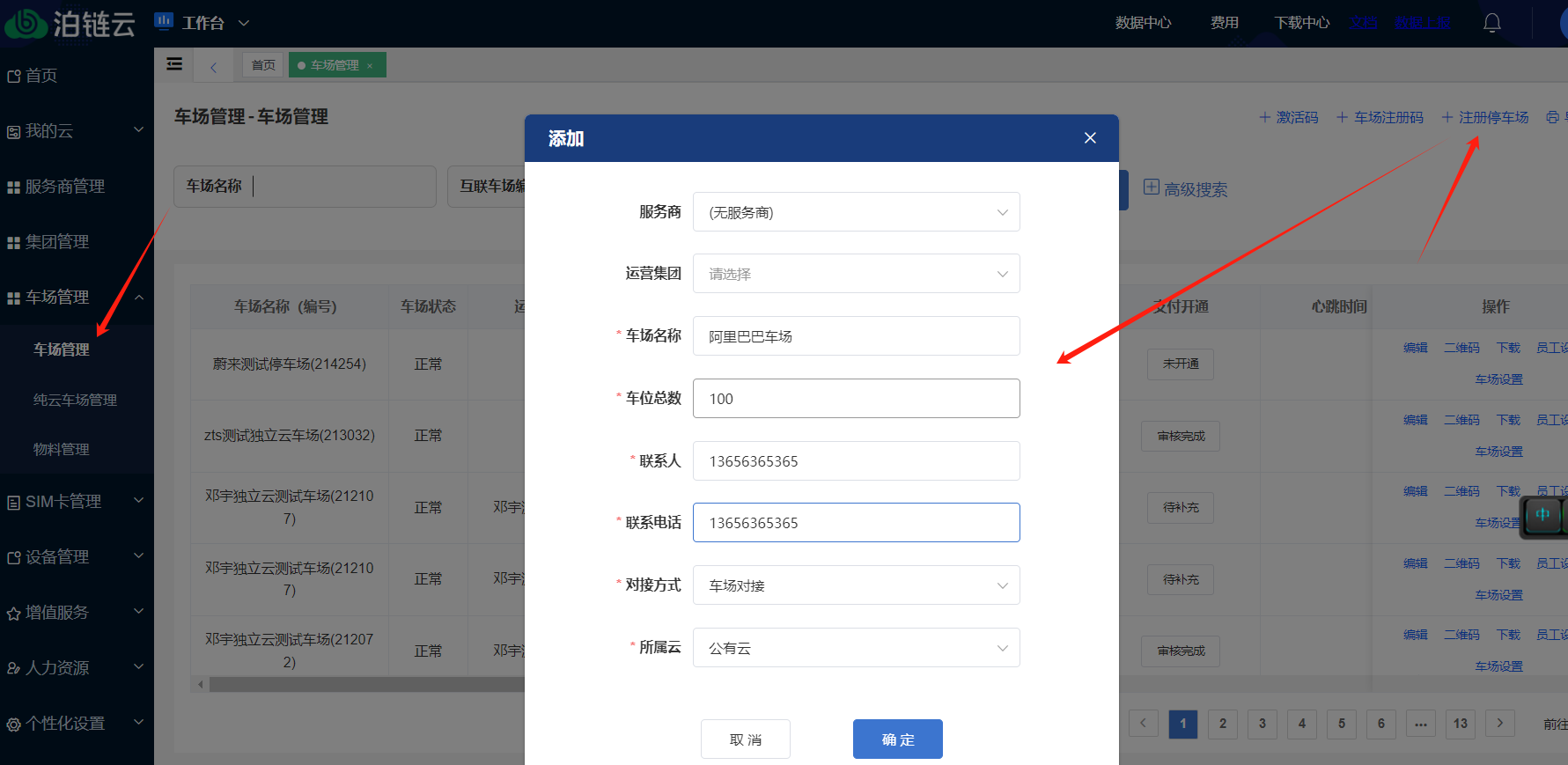Click the plus icon before 注册停车场
1568x765 pixels.
coord(1447,117)
